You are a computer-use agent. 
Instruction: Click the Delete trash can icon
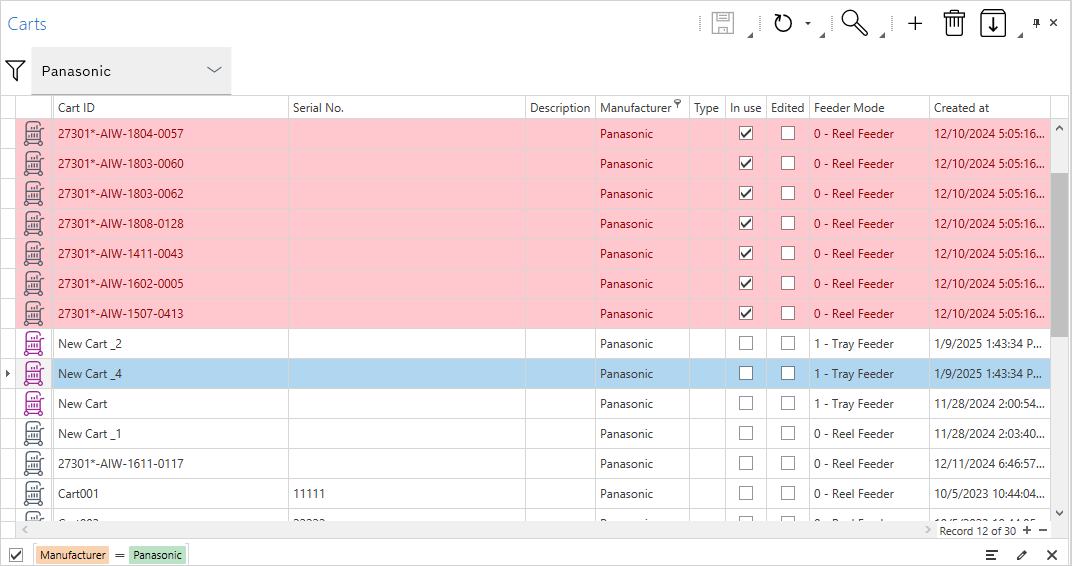point(954,23)
